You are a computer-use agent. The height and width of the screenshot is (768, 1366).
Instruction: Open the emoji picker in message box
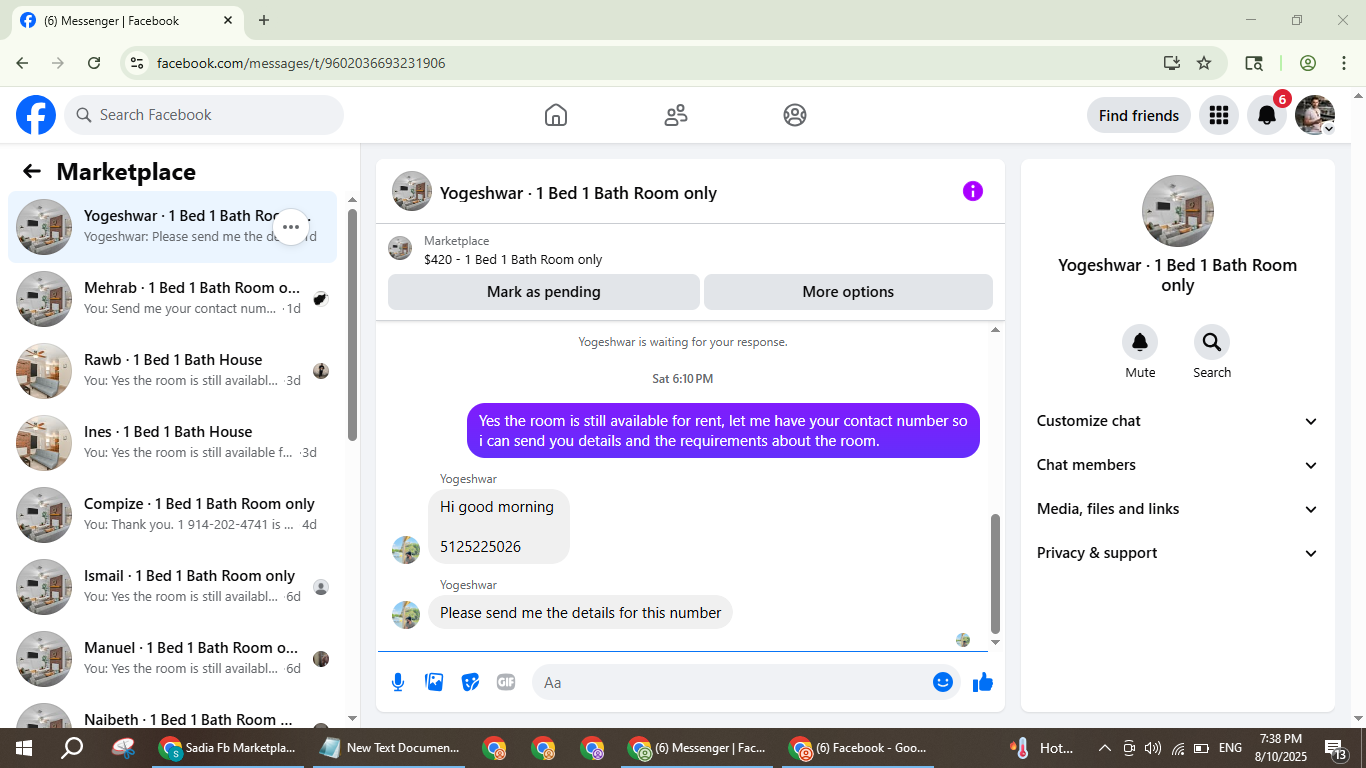tap(943, 682)
